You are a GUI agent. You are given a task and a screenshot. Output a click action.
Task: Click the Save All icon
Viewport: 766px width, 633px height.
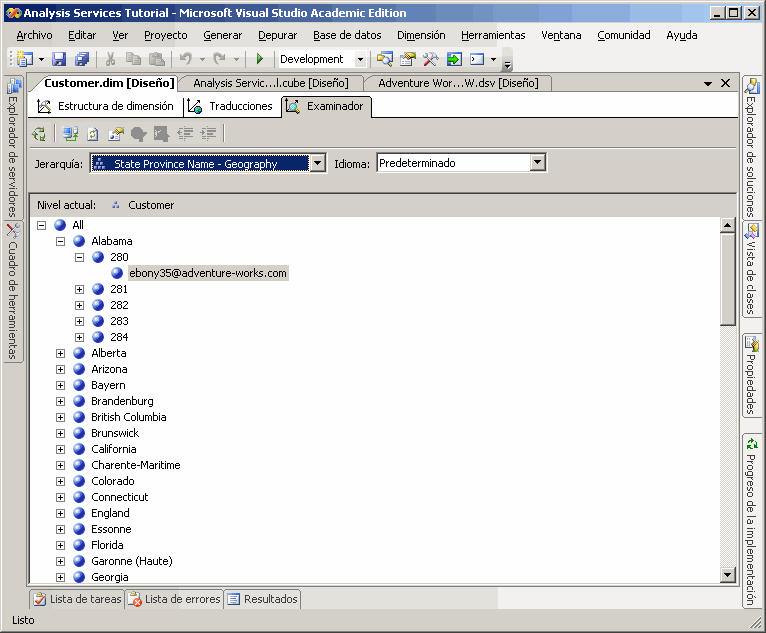pos(82,60)
